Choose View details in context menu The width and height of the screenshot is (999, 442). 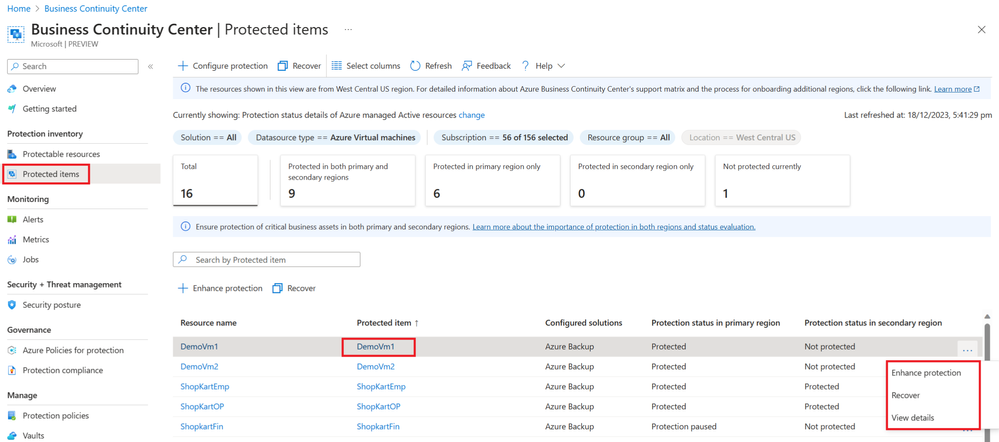pos(912,418)
